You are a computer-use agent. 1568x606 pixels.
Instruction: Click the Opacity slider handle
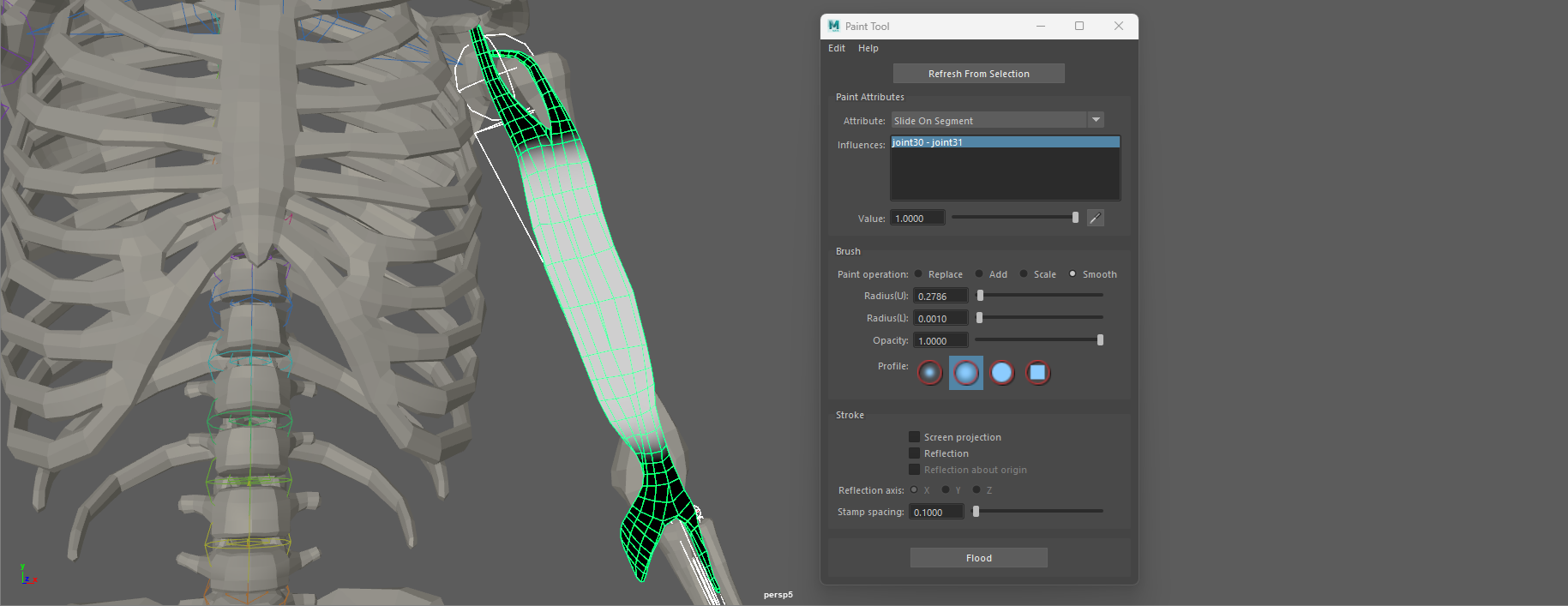(x=1100, y=340)
